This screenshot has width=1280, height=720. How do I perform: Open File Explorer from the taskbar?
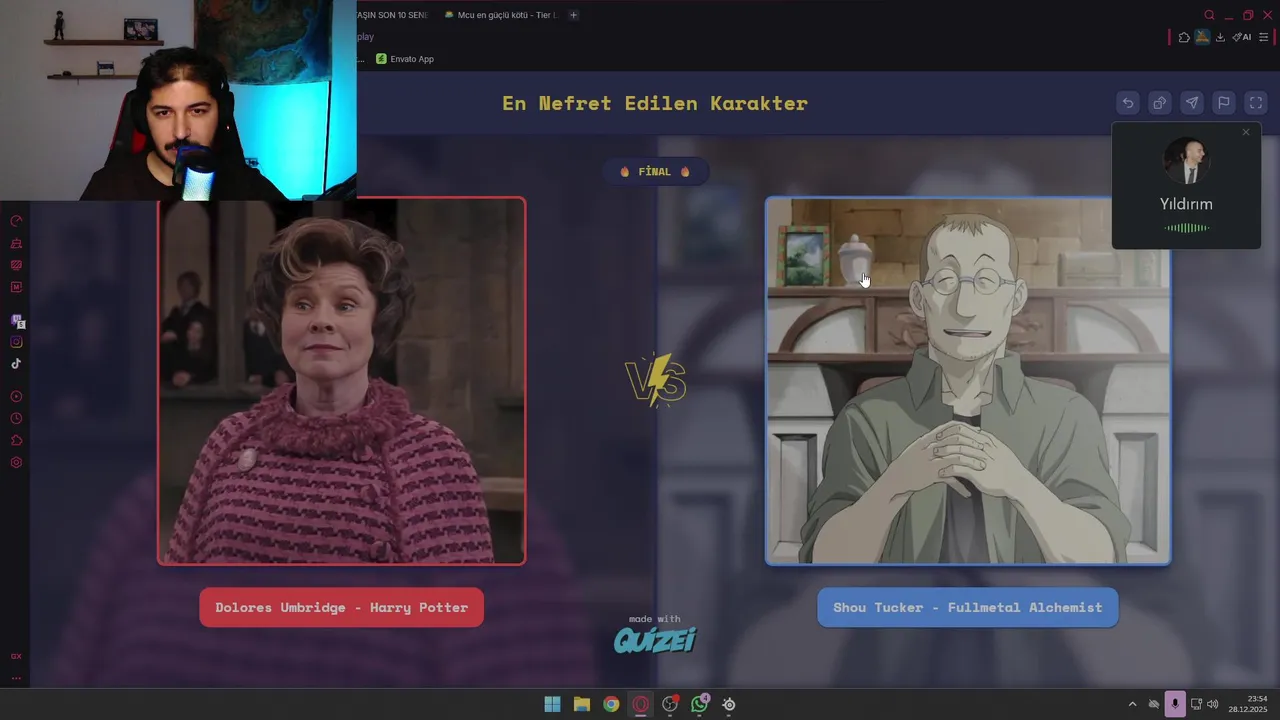(x=582, y=704)
